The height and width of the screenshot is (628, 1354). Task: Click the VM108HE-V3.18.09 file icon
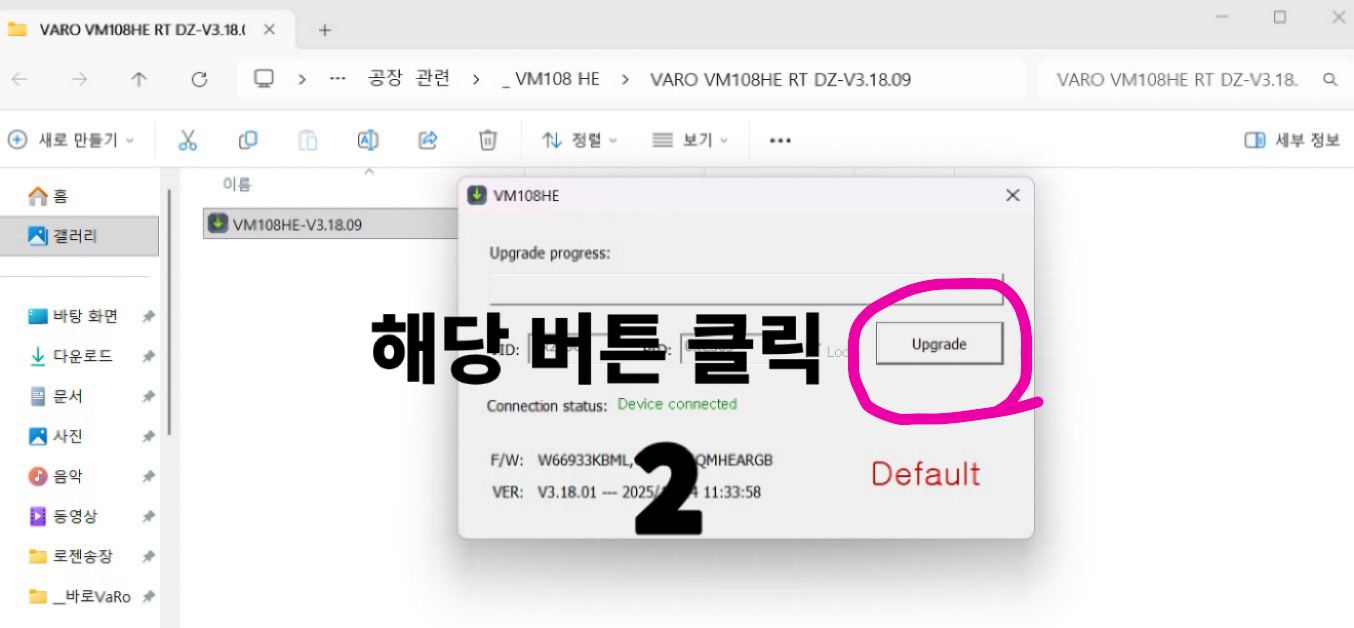point(217,224)
